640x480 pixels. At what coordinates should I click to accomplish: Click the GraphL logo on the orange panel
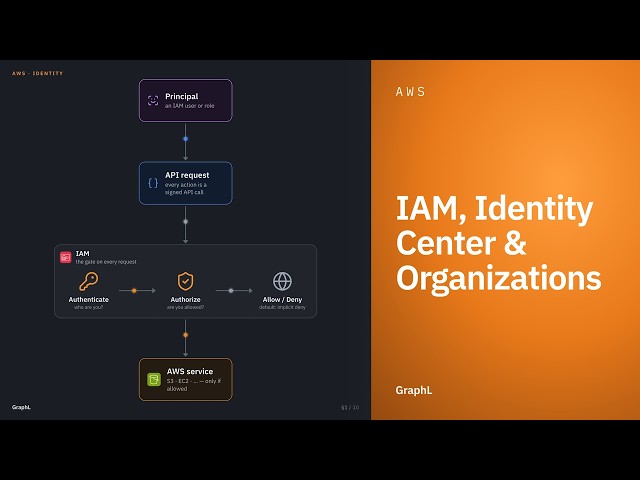tap(414, 390)
